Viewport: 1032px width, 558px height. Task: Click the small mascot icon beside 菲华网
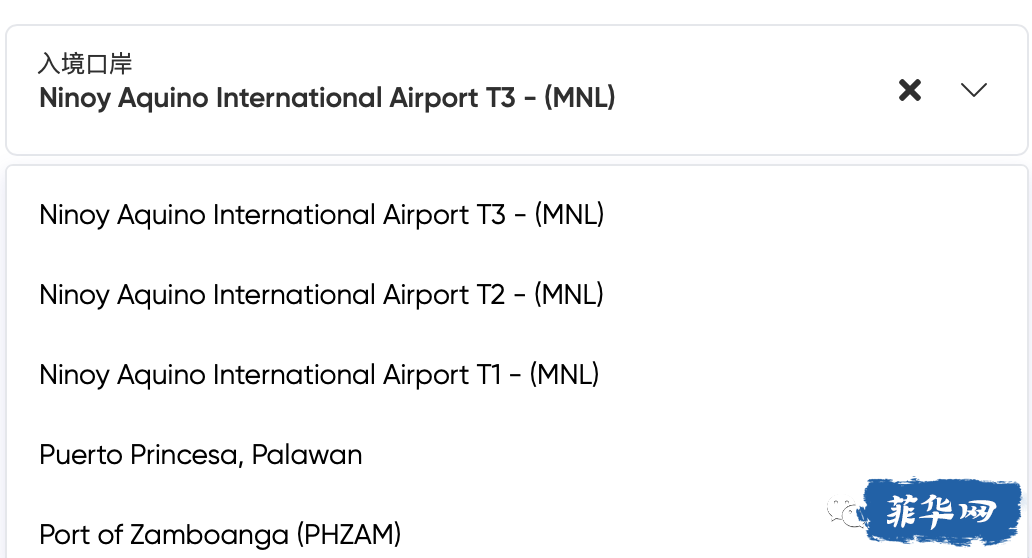pos(845,513)
